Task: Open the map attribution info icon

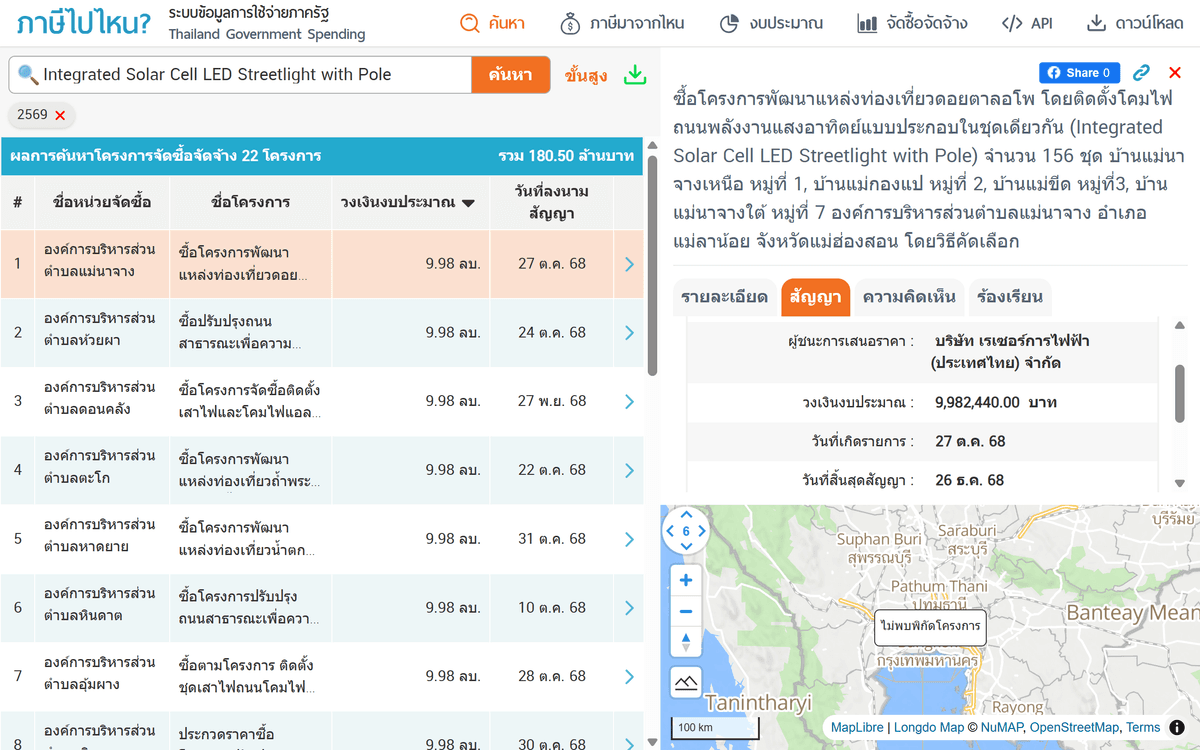Action: [1177, 727]
